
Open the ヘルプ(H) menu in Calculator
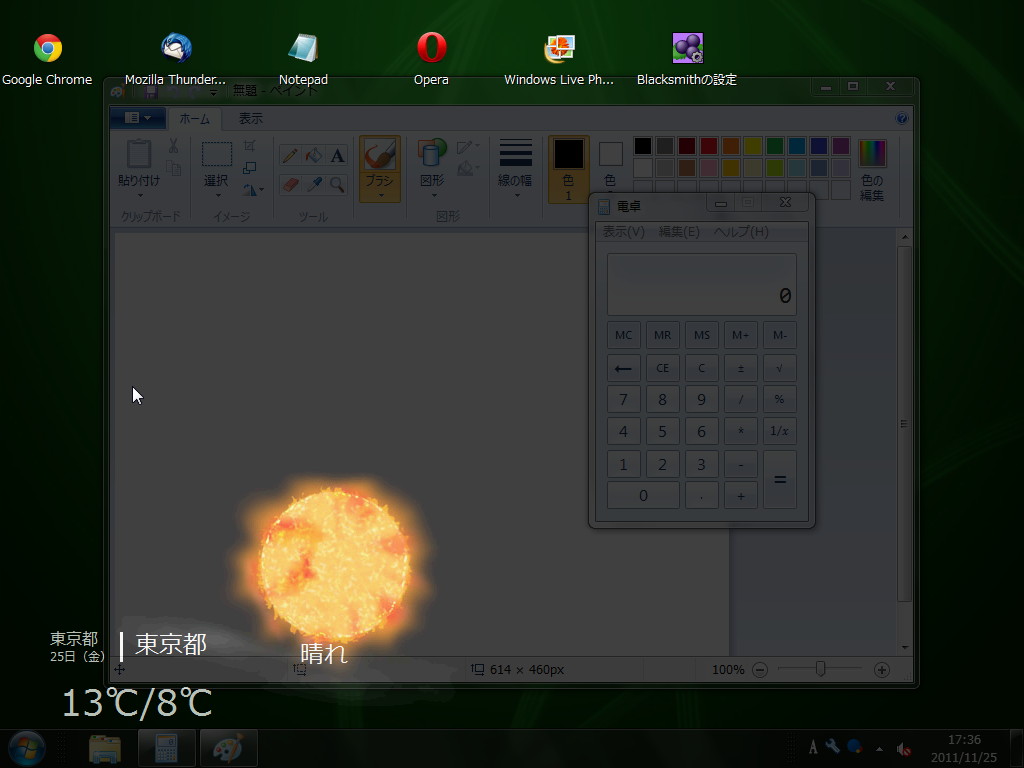[741, 232]
